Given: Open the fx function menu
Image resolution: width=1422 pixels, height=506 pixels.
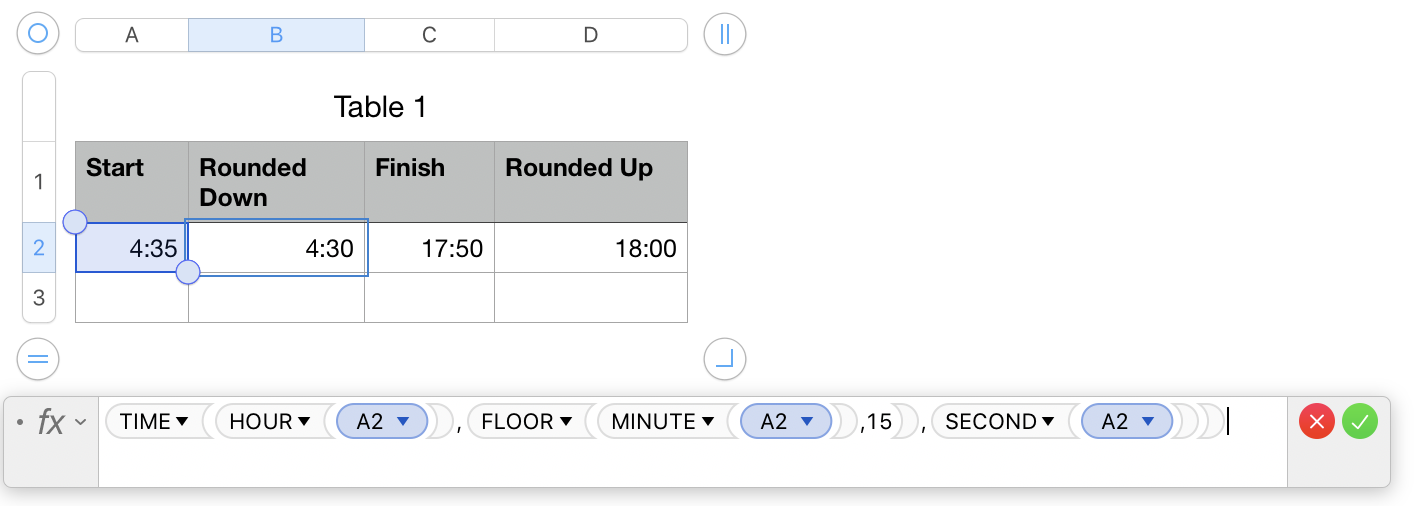Looking at the screenshot, I should [x=58, y=422].
